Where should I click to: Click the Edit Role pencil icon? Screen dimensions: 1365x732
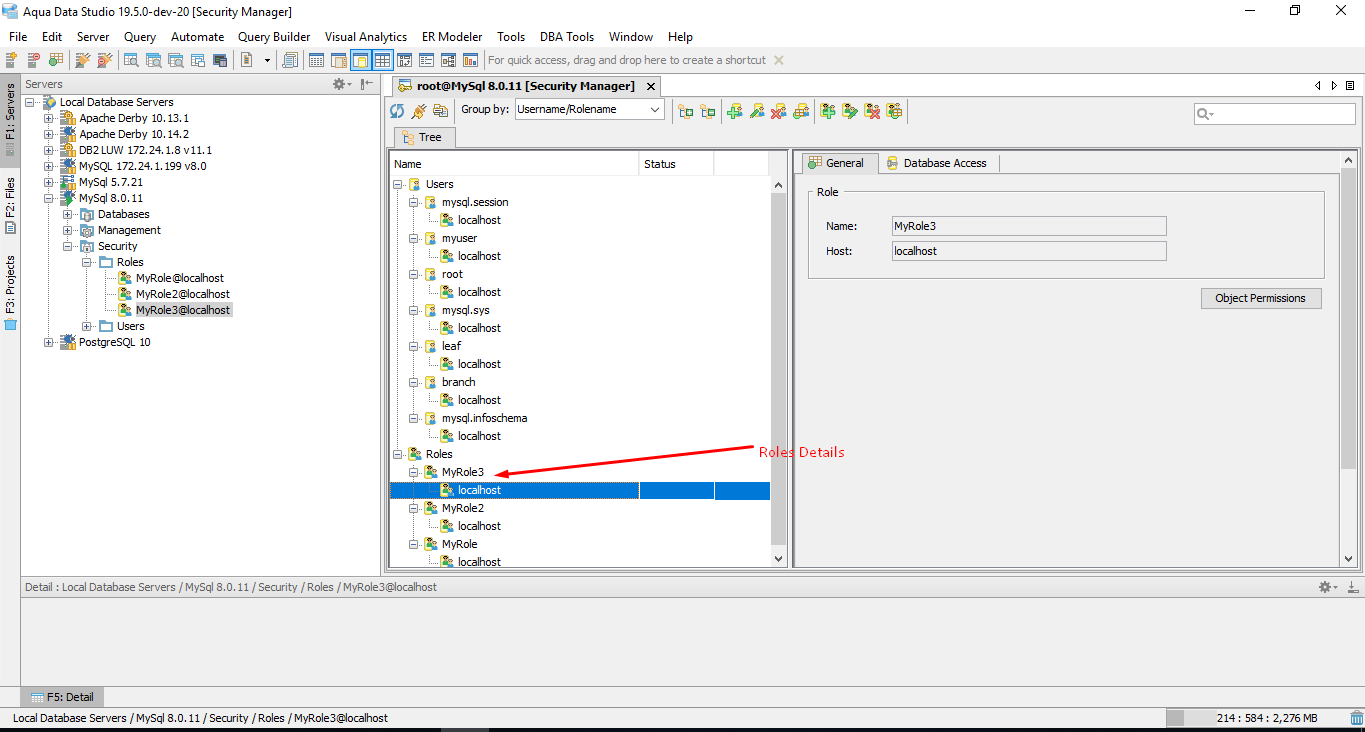click(x=850, y=111)
